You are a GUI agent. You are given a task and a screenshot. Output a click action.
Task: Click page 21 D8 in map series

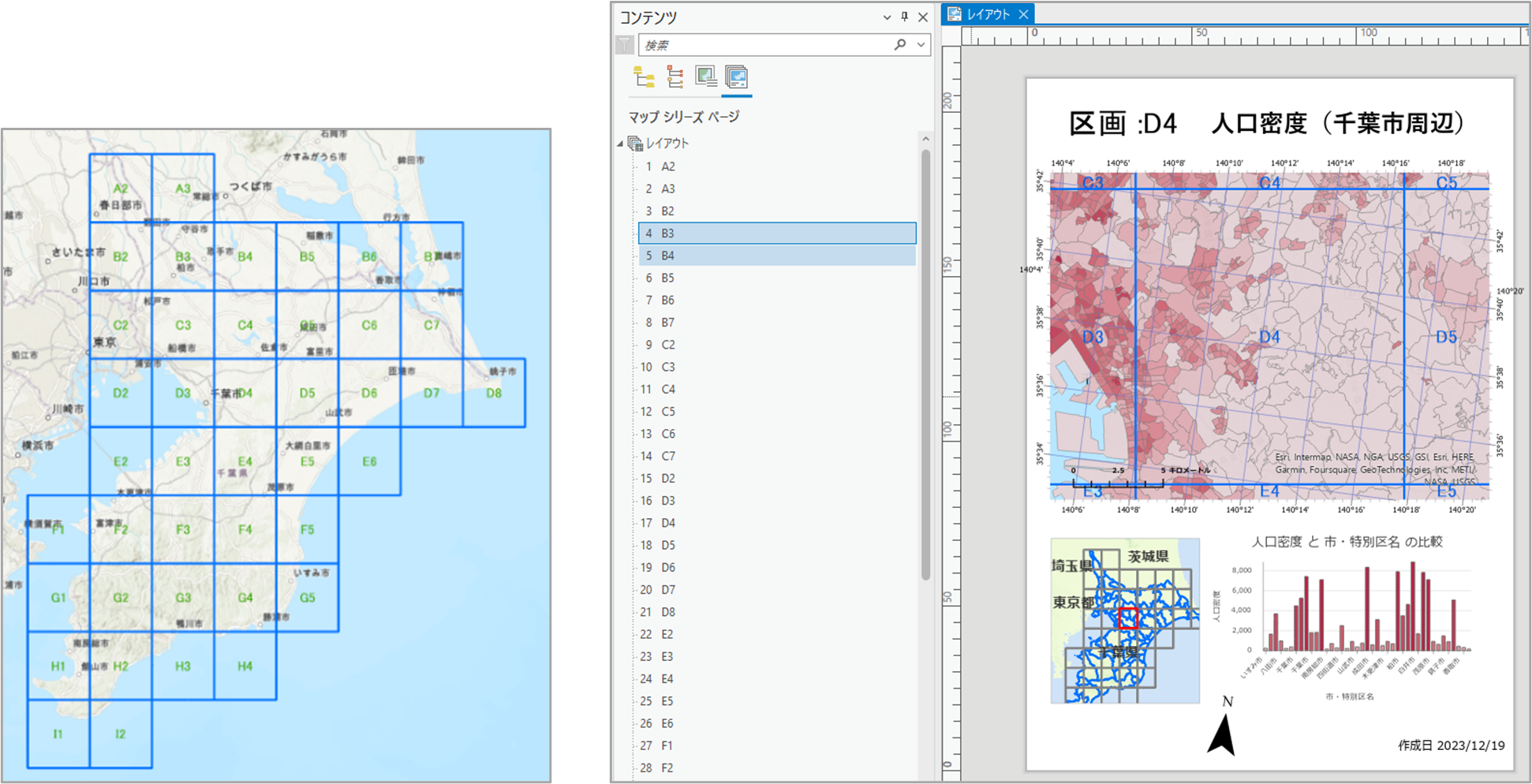(667, 612)
